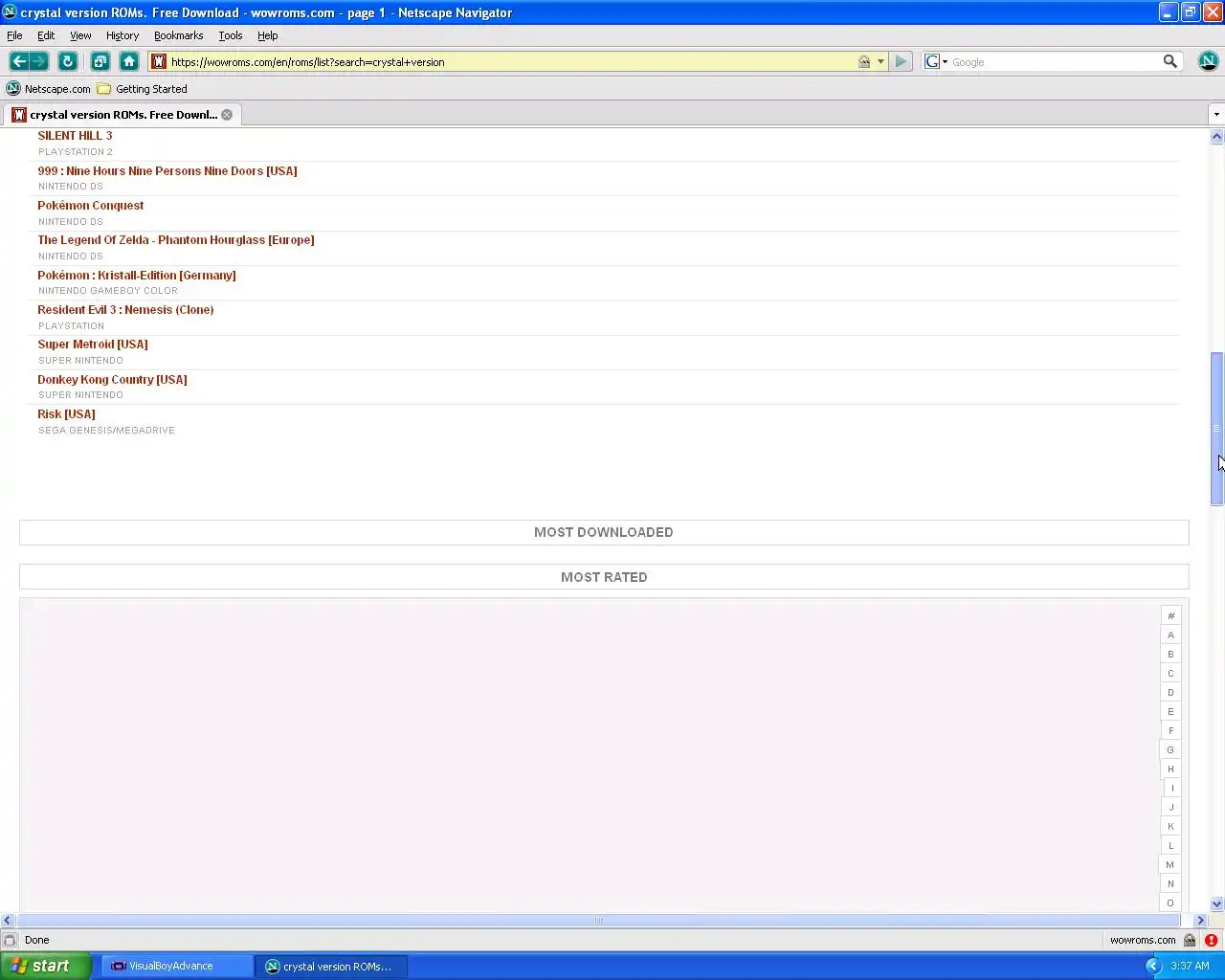1225x980 pixels.
Task: Click the wowroms site favicon in address bar
Action: pyautogui.click(x=159, y=61)
